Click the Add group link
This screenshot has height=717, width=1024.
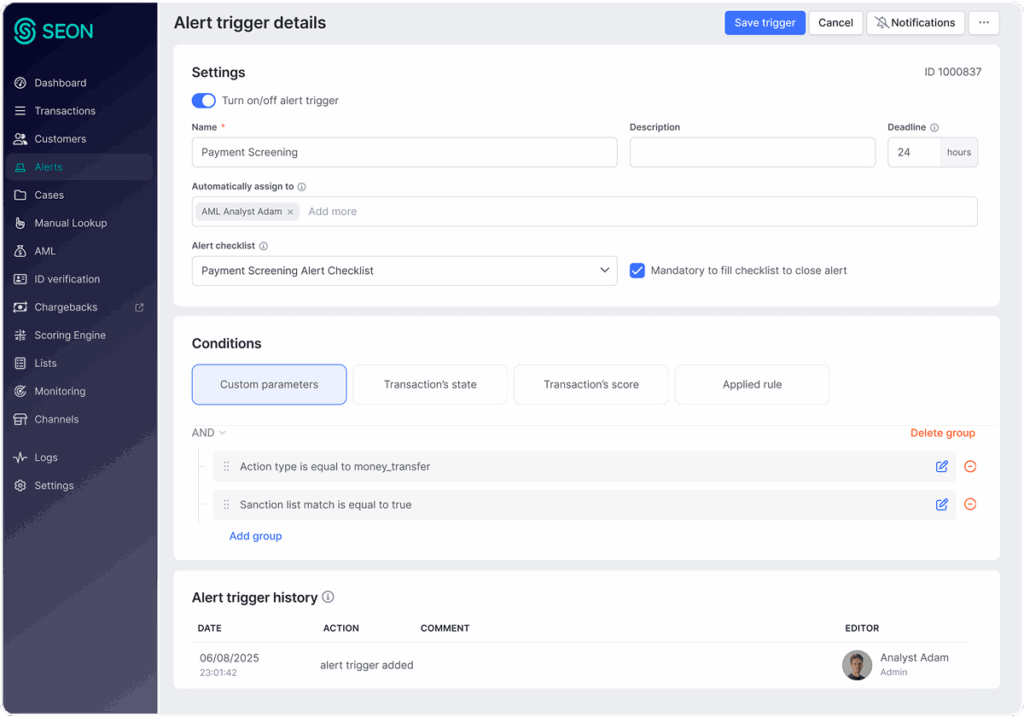pos(255,536)
